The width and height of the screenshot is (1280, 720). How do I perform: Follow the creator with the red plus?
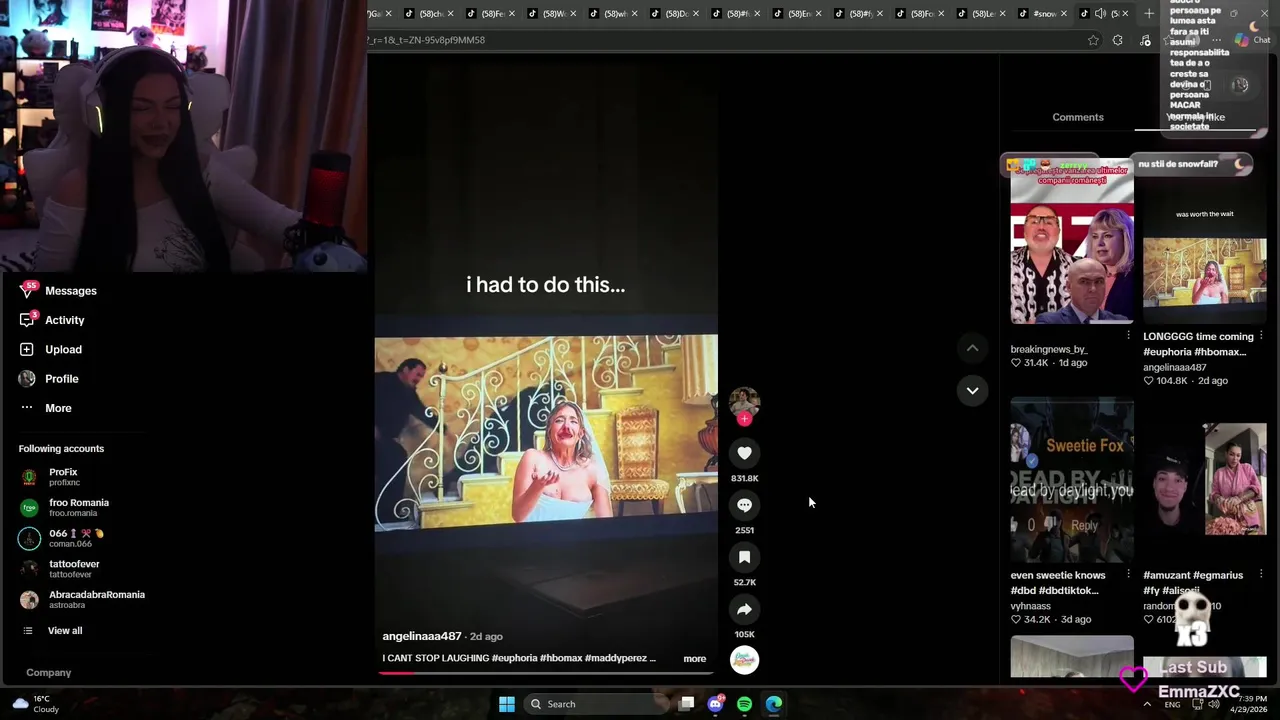coord(744,419)
